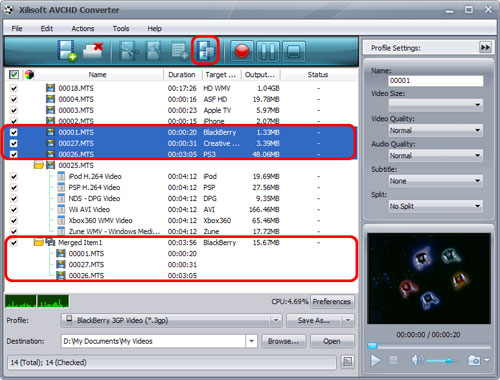500x380 pixels.
Task: Open the Video Size dropdown
Action: pos(436,105)
